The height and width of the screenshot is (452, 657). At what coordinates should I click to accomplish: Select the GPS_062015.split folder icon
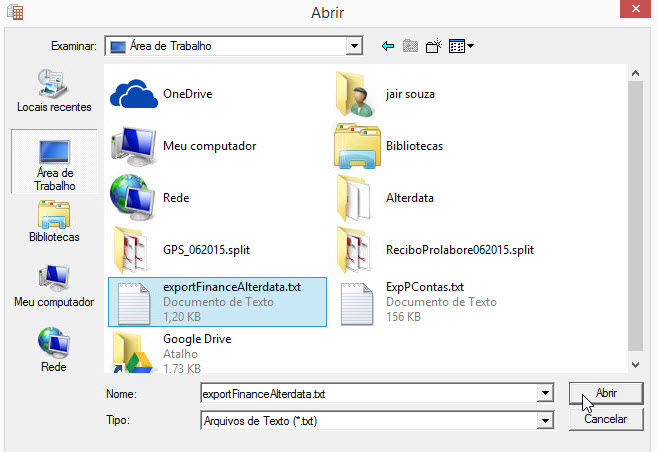coord(131,250)
